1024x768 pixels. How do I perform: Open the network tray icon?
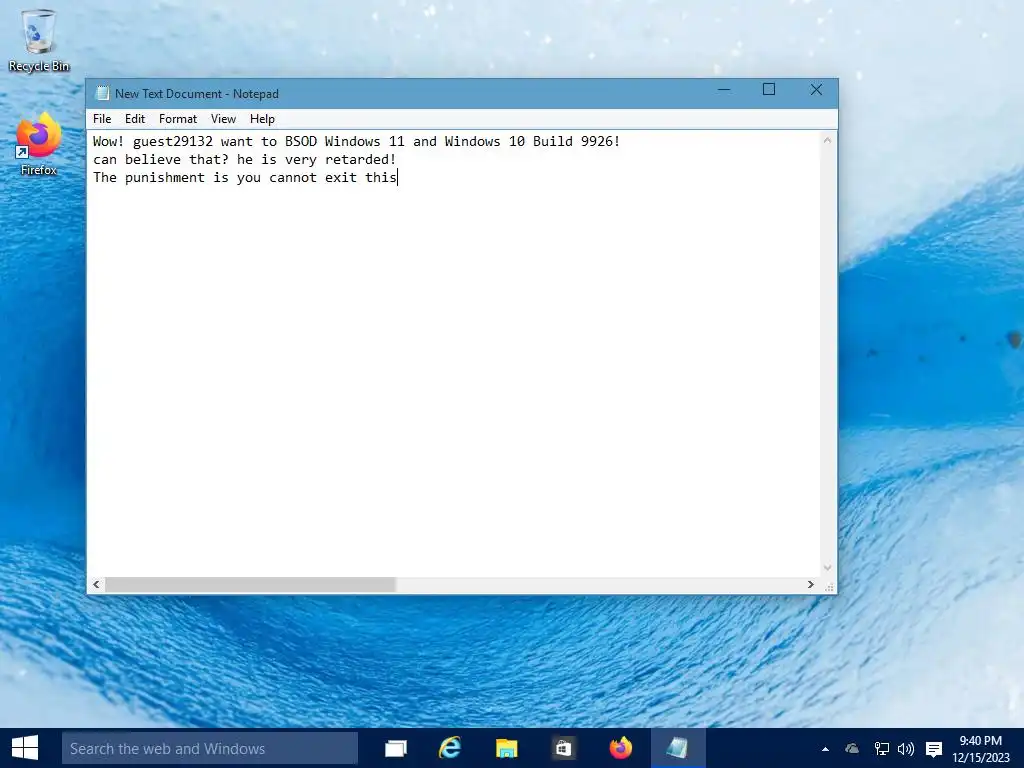[x=882, y=749]
